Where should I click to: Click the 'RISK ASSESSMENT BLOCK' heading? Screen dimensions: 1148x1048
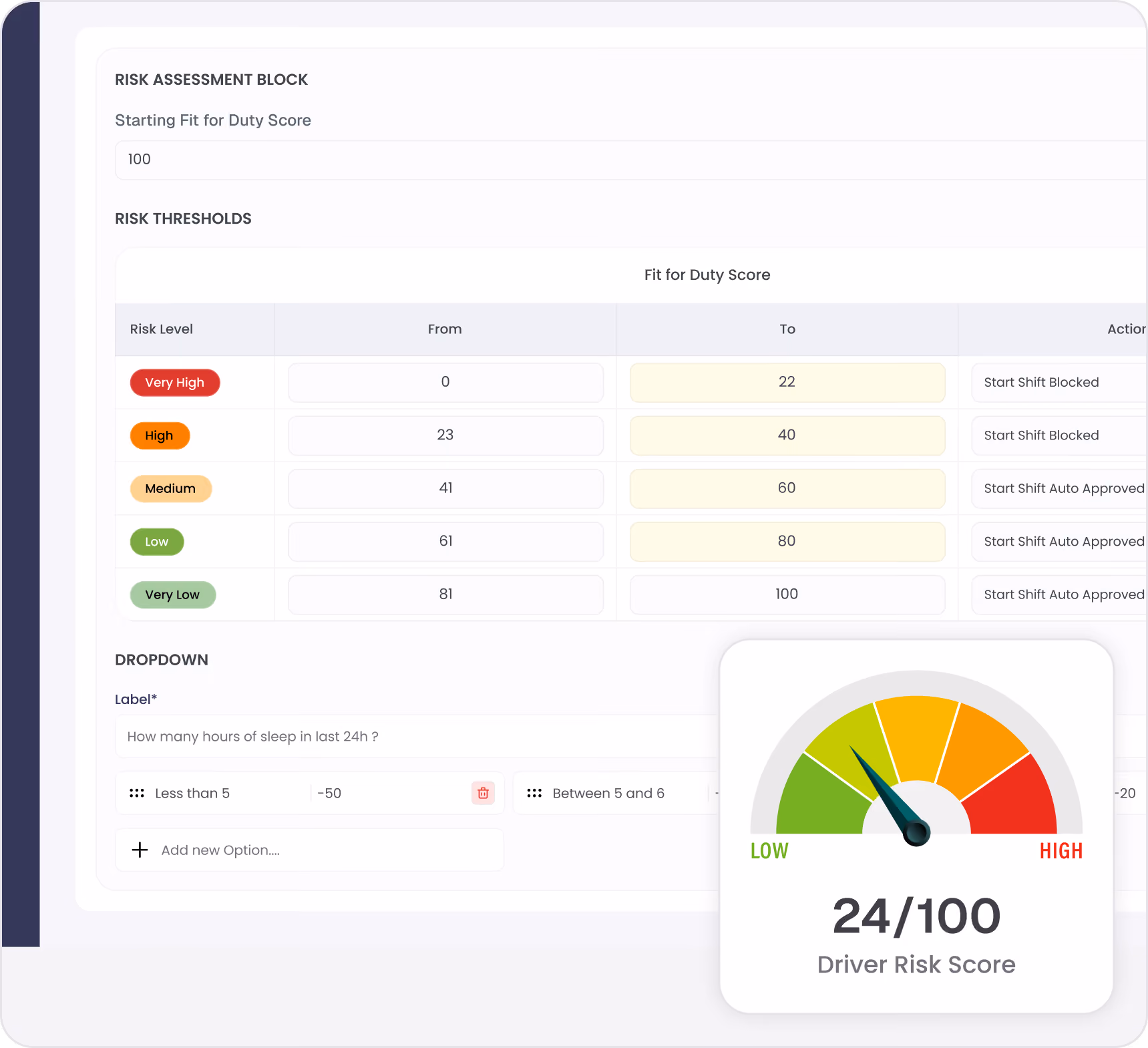[x=211, y=79]
